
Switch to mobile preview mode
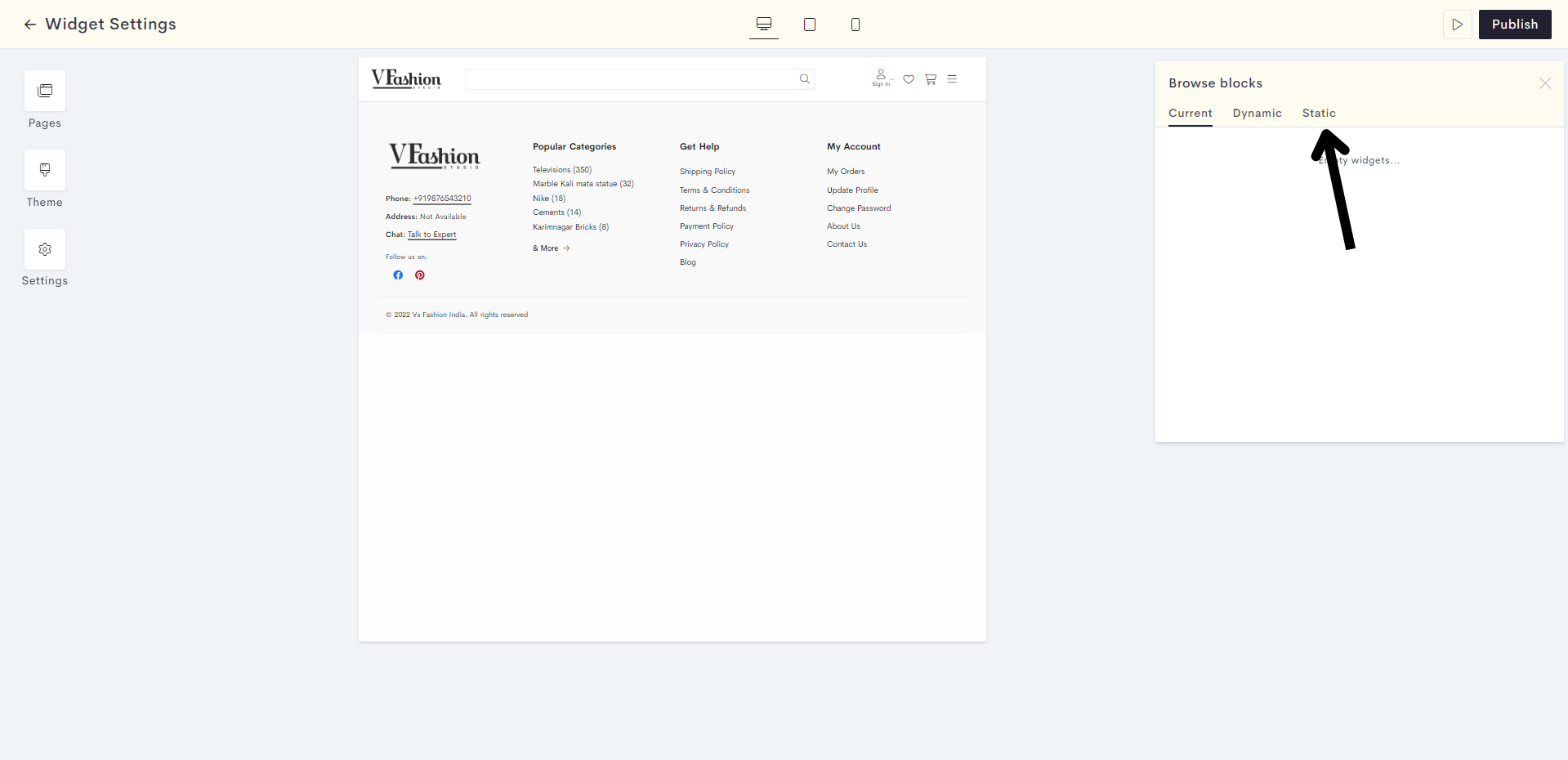855,25
